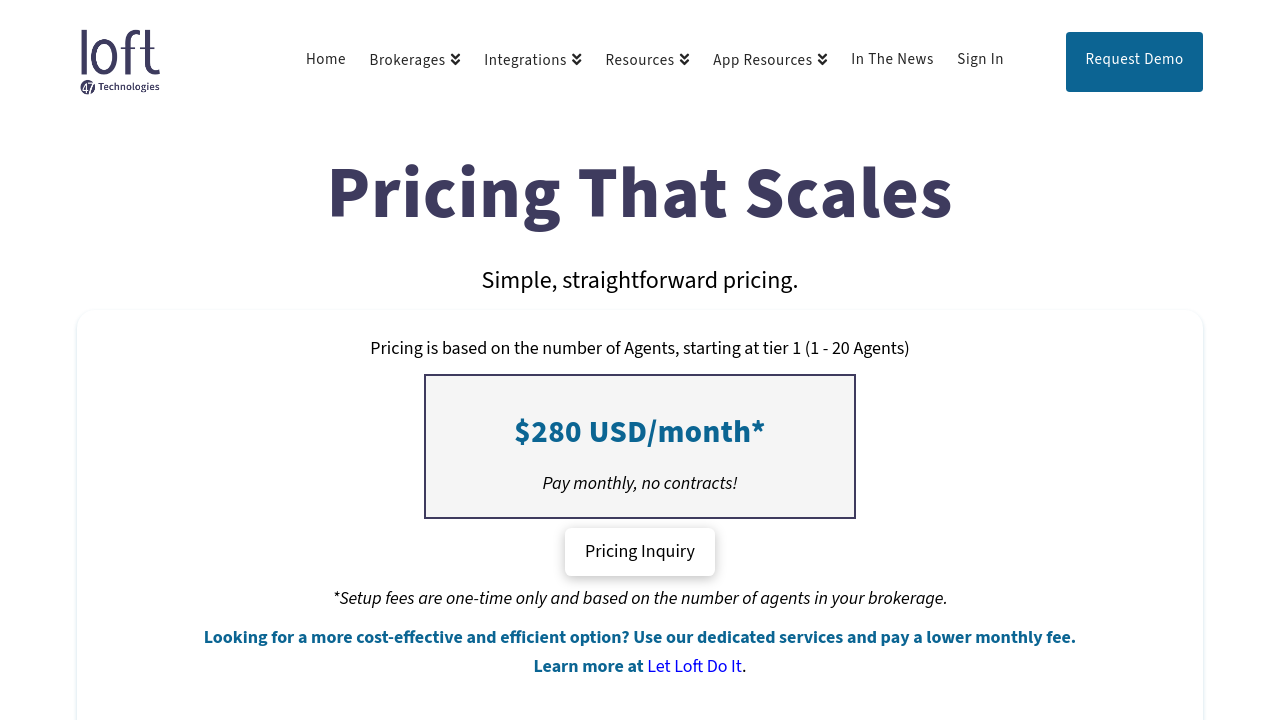Click the setup fees footnote text
This screenshot has width=1280, height=720.
click(640, 599)
